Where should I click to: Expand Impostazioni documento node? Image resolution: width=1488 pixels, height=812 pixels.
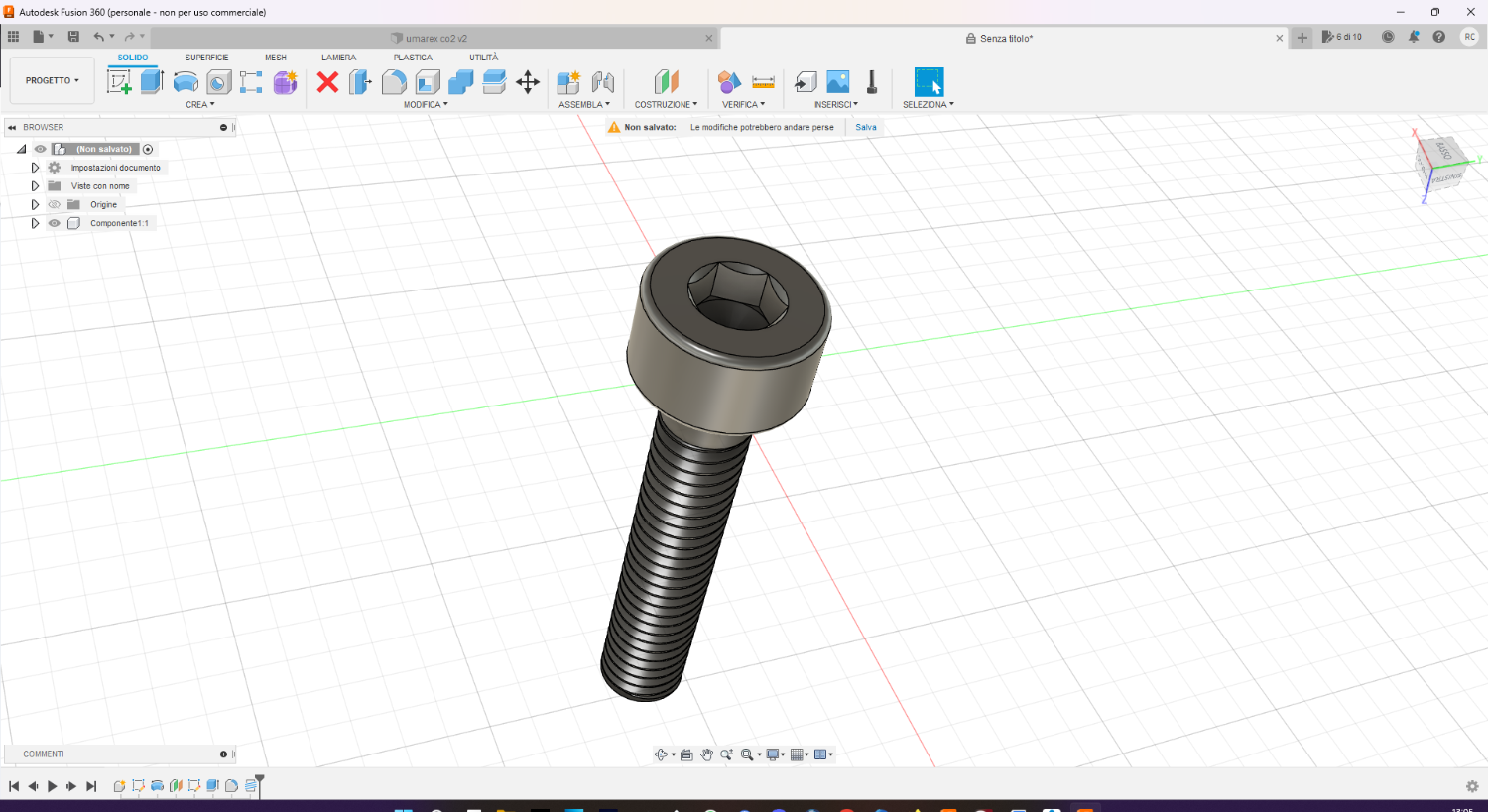pos(35,168)
